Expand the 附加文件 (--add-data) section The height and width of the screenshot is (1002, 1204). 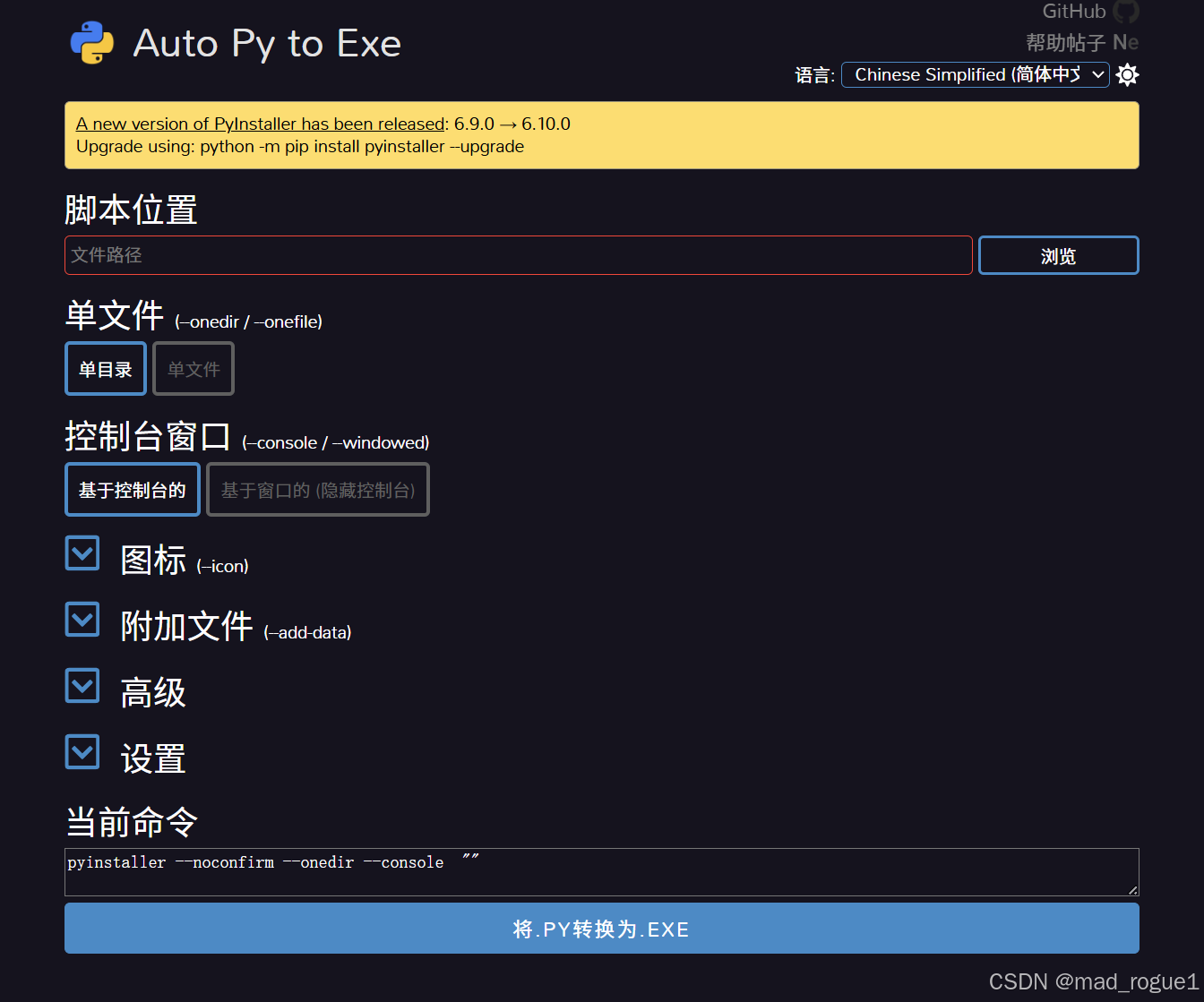(82, 619)
